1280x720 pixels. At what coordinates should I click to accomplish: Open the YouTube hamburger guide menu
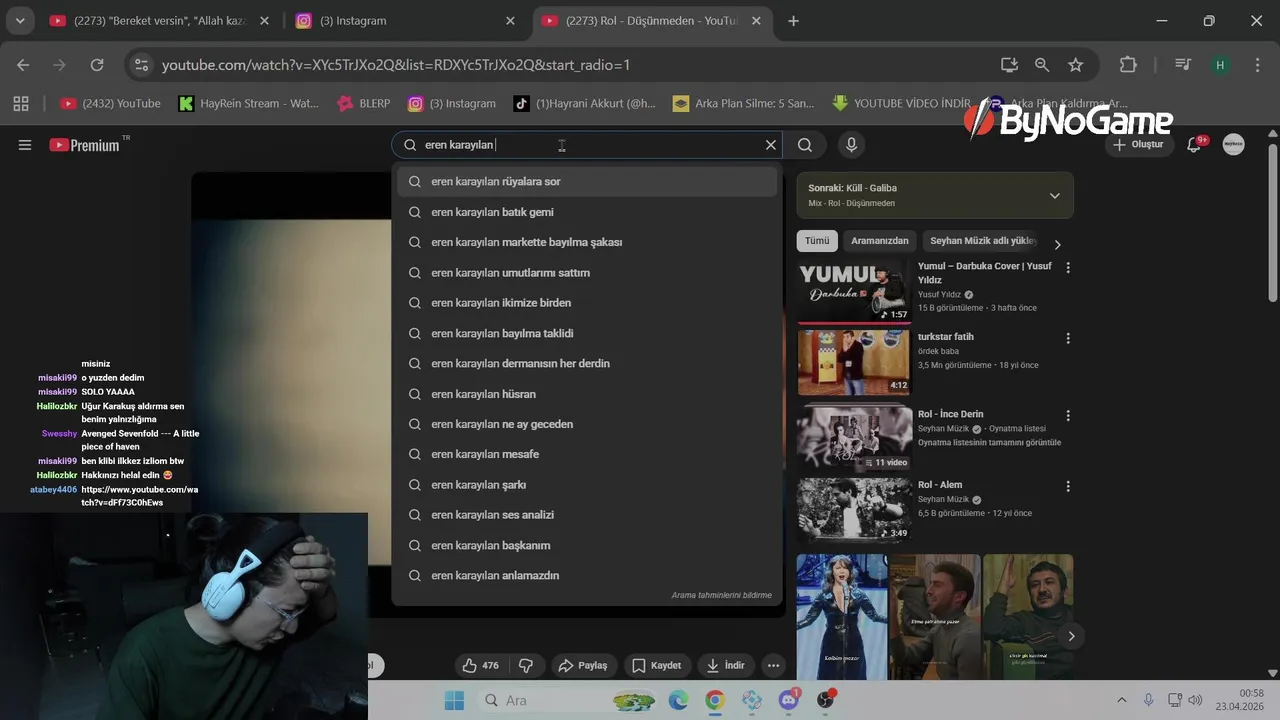click(x=25, y=145)
